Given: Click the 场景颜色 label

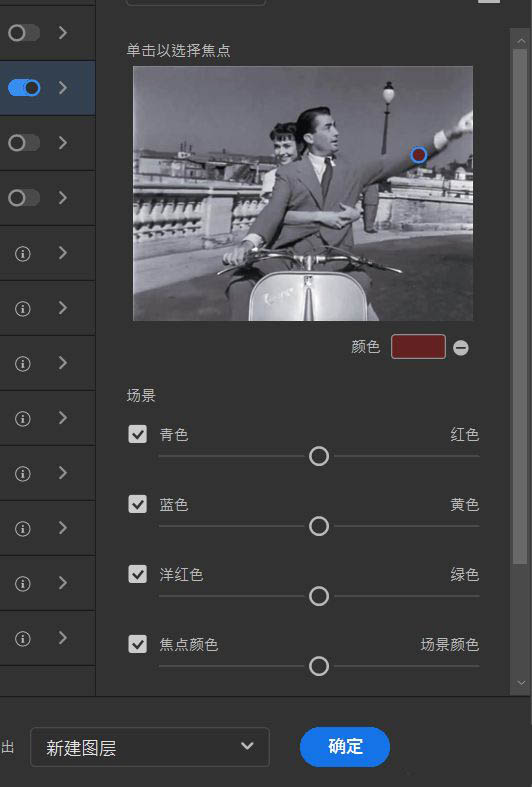Looking at the screenshot, I should point(450,644).
